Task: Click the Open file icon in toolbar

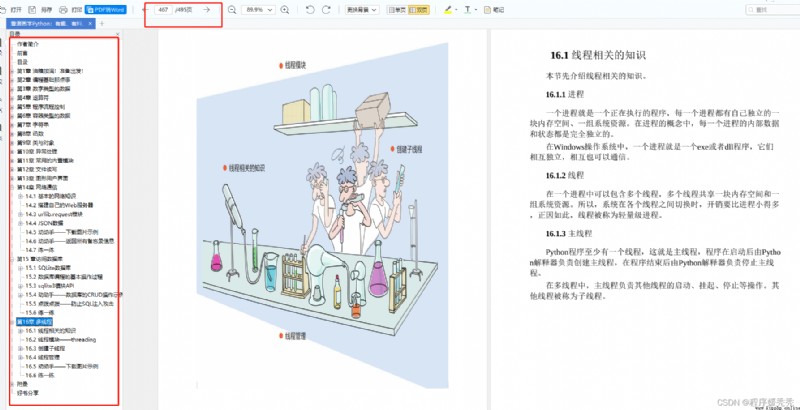Action: coord(4,10)
